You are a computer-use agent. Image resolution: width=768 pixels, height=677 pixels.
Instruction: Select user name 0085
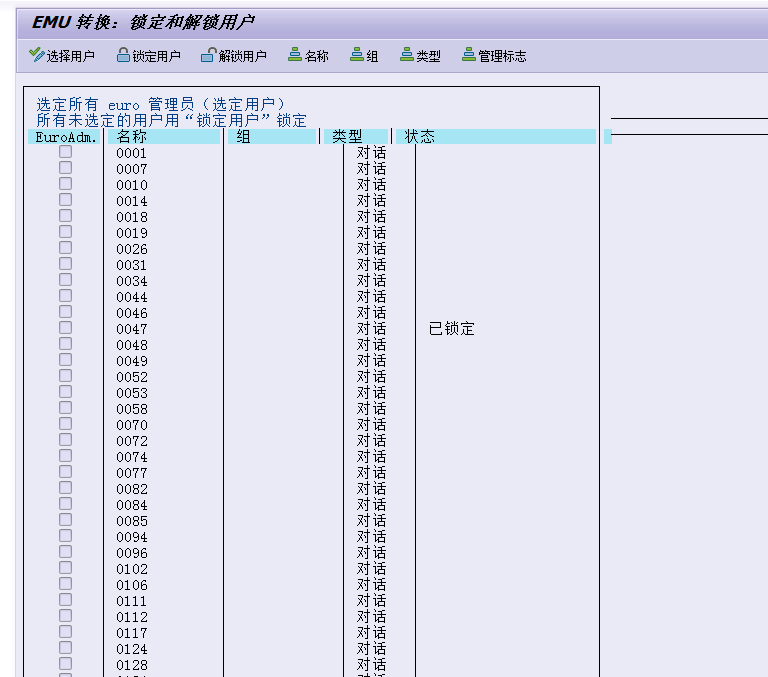click(132, 521)
